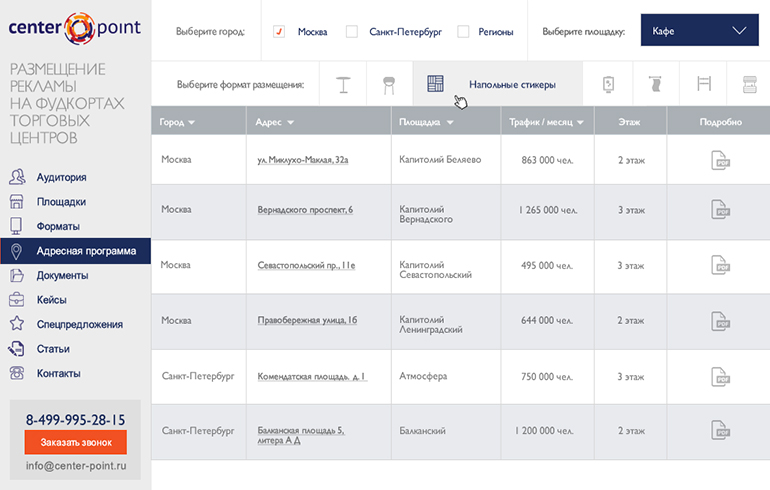
Task: Open address Севастопольский пр., 11е
Action: point(306,265)
